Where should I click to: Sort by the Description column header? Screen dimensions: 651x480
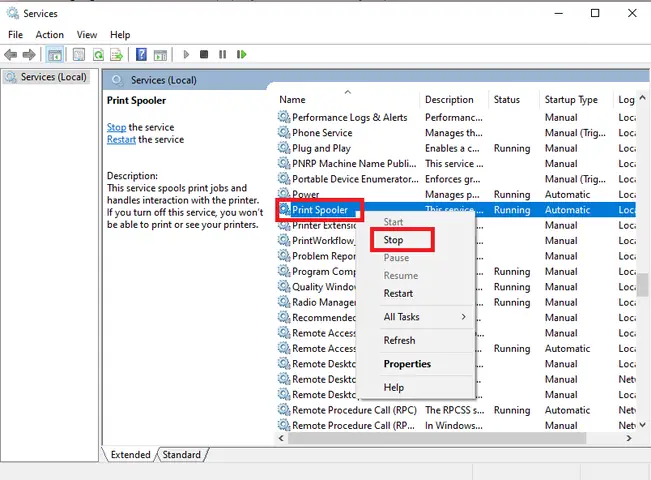pyautogui.click(x=454, y=100)
